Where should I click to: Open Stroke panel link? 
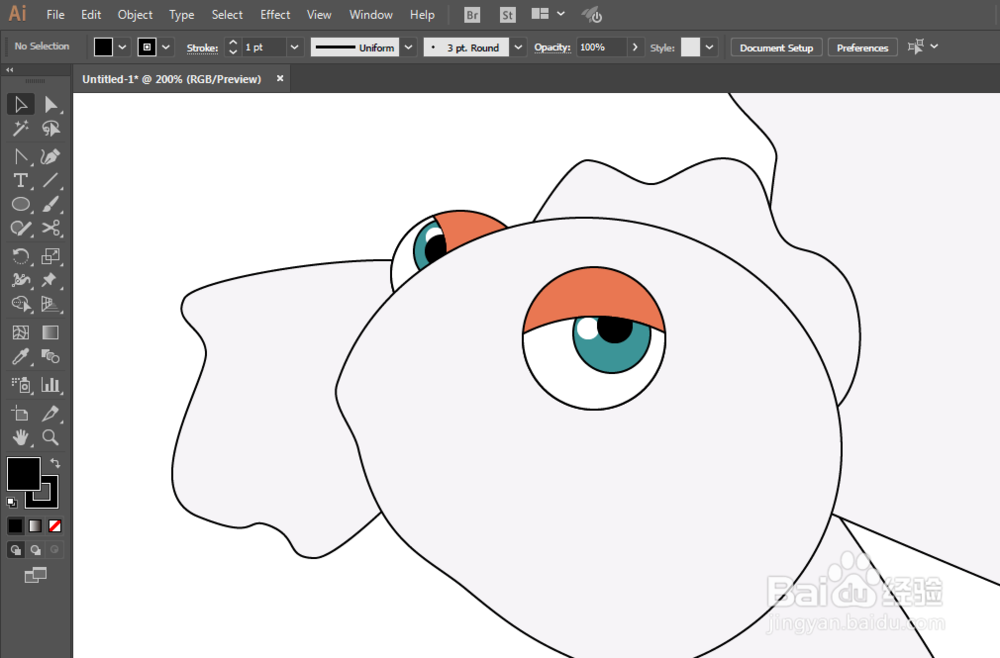[x=202, y=48]
